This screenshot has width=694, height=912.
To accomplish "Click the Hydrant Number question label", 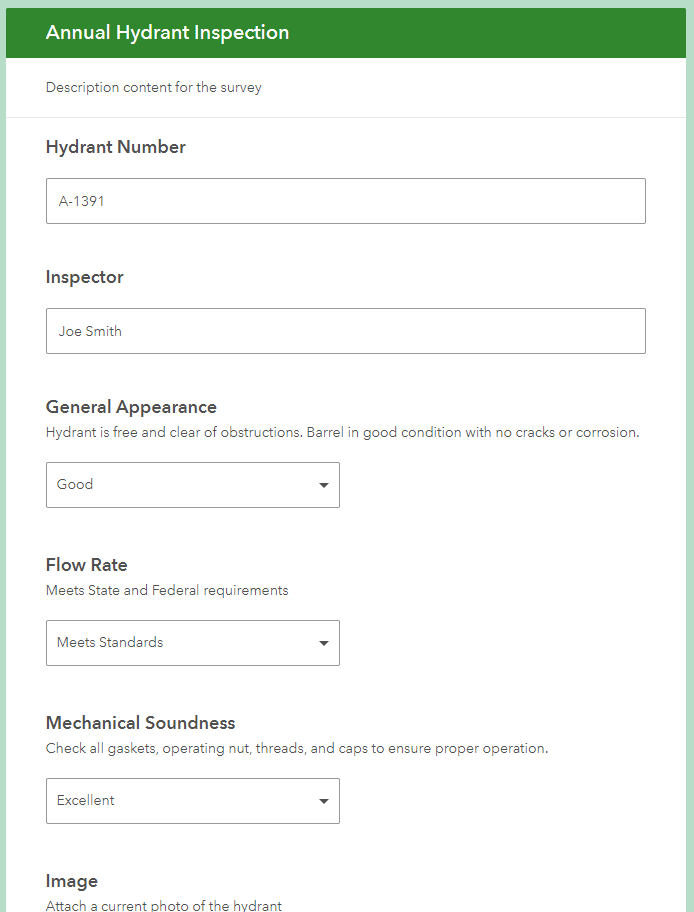I will [116, 147].
